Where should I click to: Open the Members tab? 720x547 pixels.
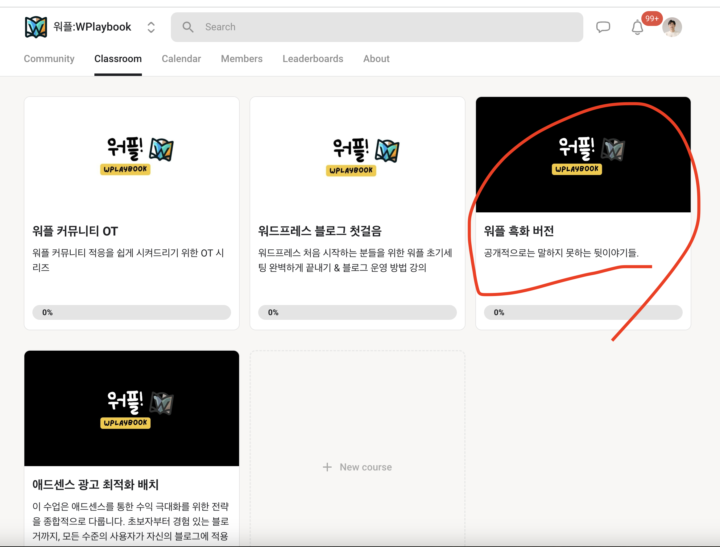pyautogui.click(x=241, y=59)
